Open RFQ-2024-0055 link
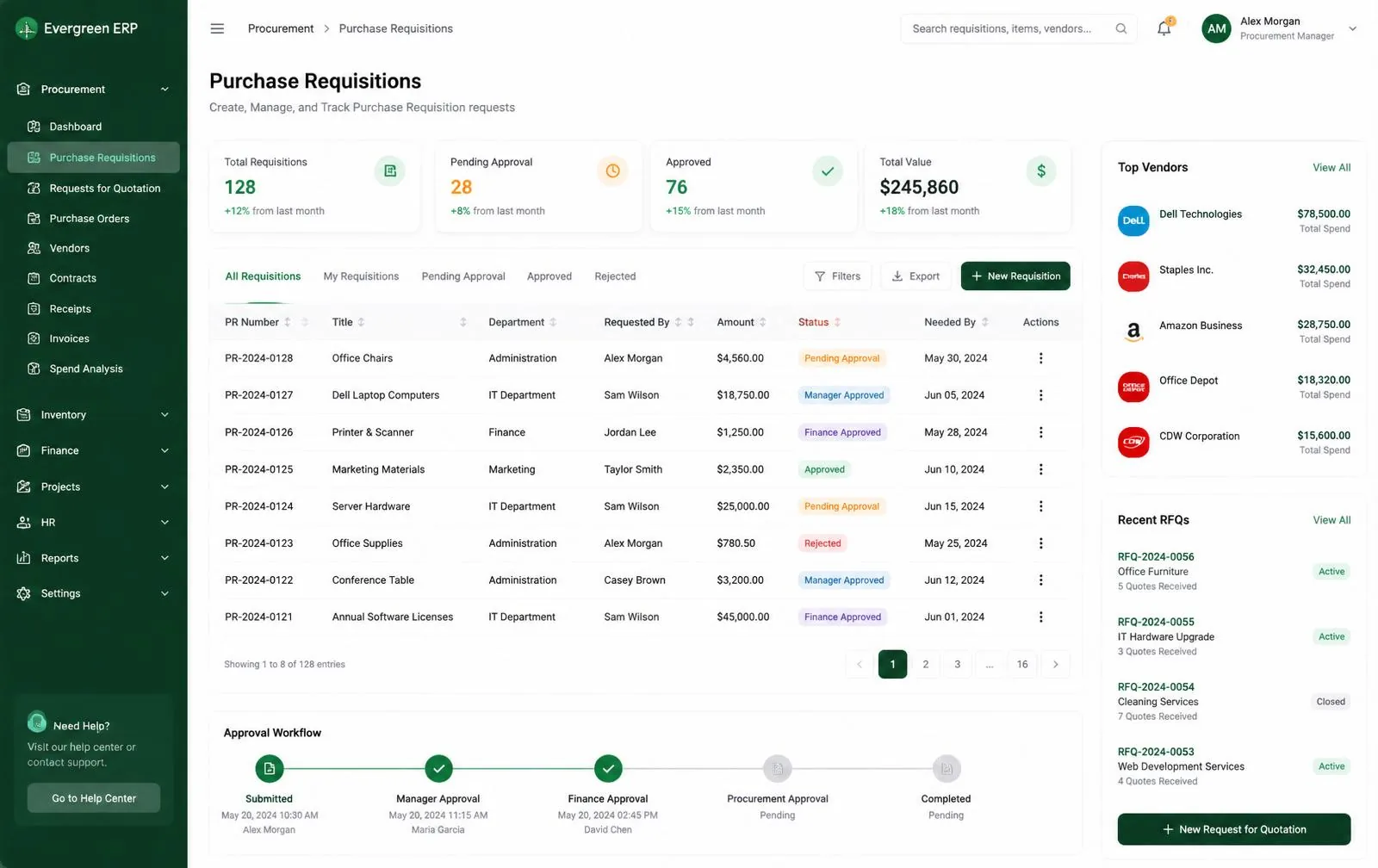1378x868 pixels. point(1156,622)
